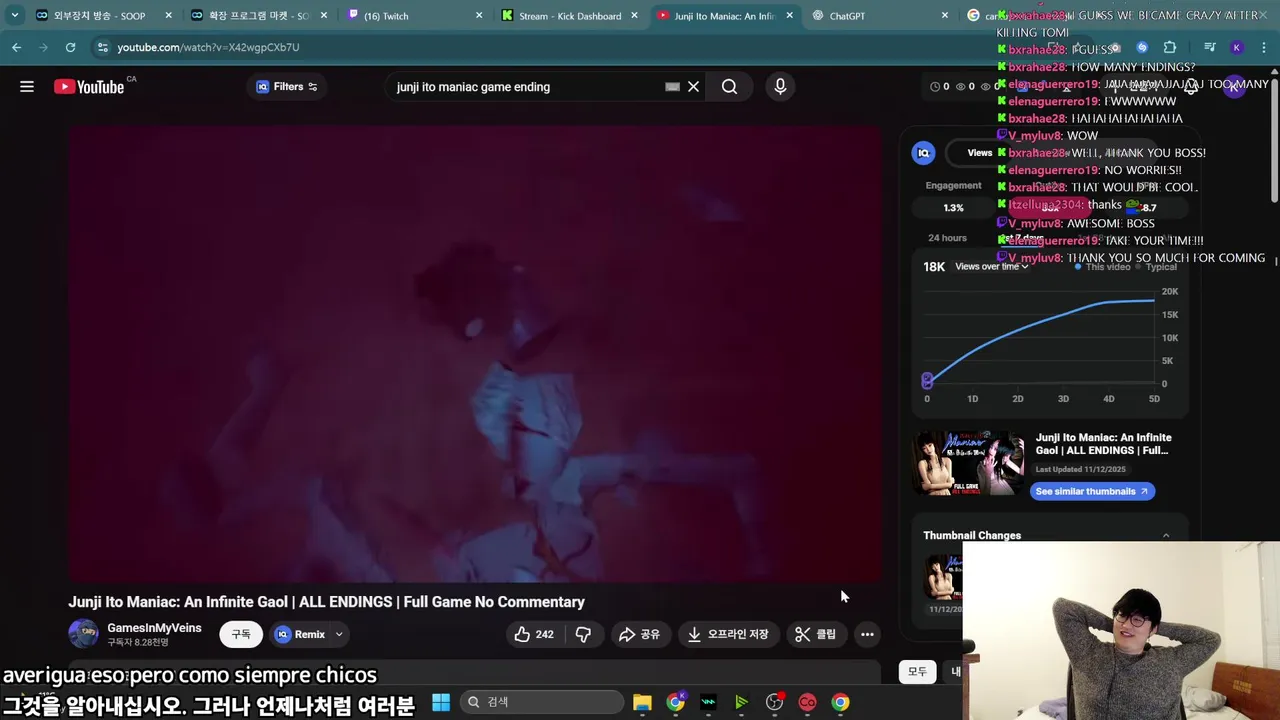Expand the Remix dropdown arrow
Image resolution: width=1280 pixels, height=720 pixels.
point(339,634)
